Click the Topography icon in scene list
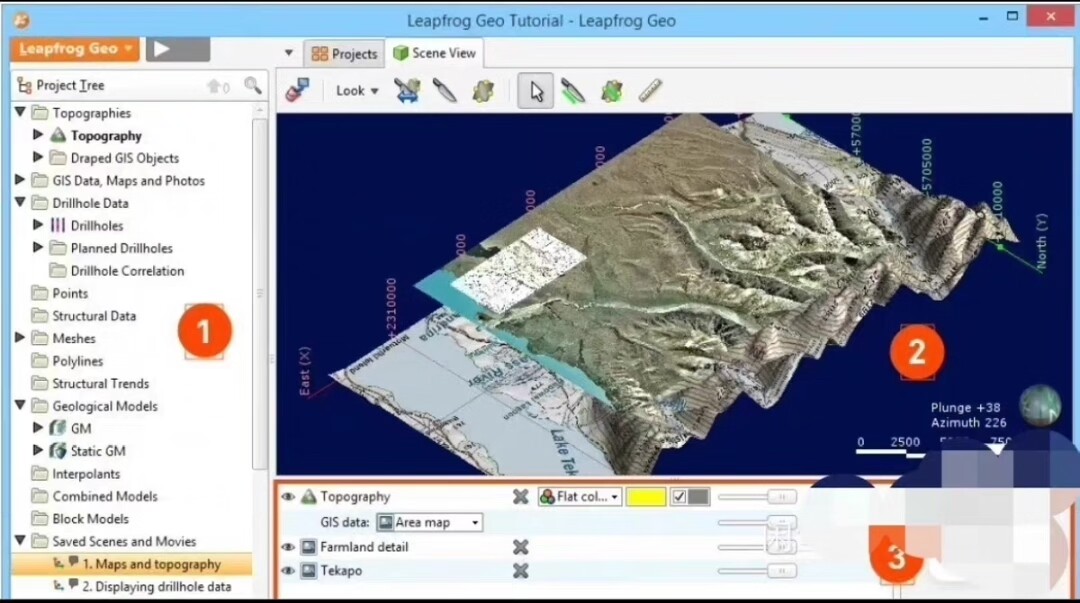 coord(309,496)
